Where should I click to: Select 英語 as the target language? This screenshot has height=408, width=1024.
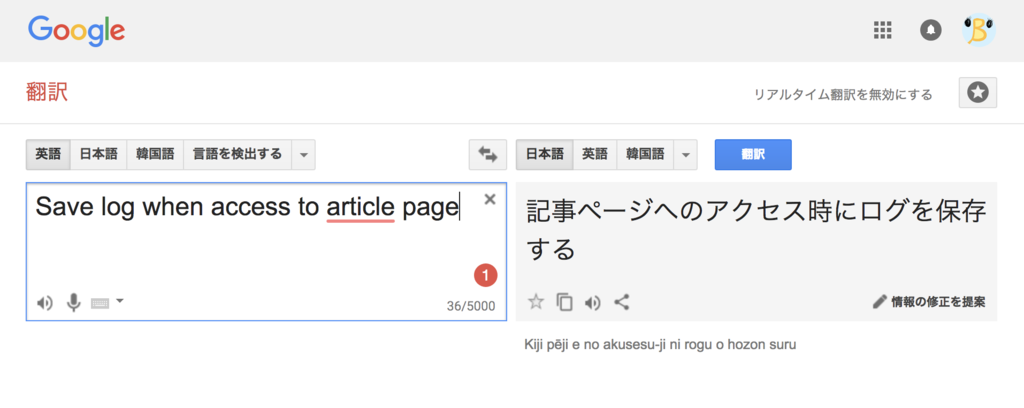(595, 155)
